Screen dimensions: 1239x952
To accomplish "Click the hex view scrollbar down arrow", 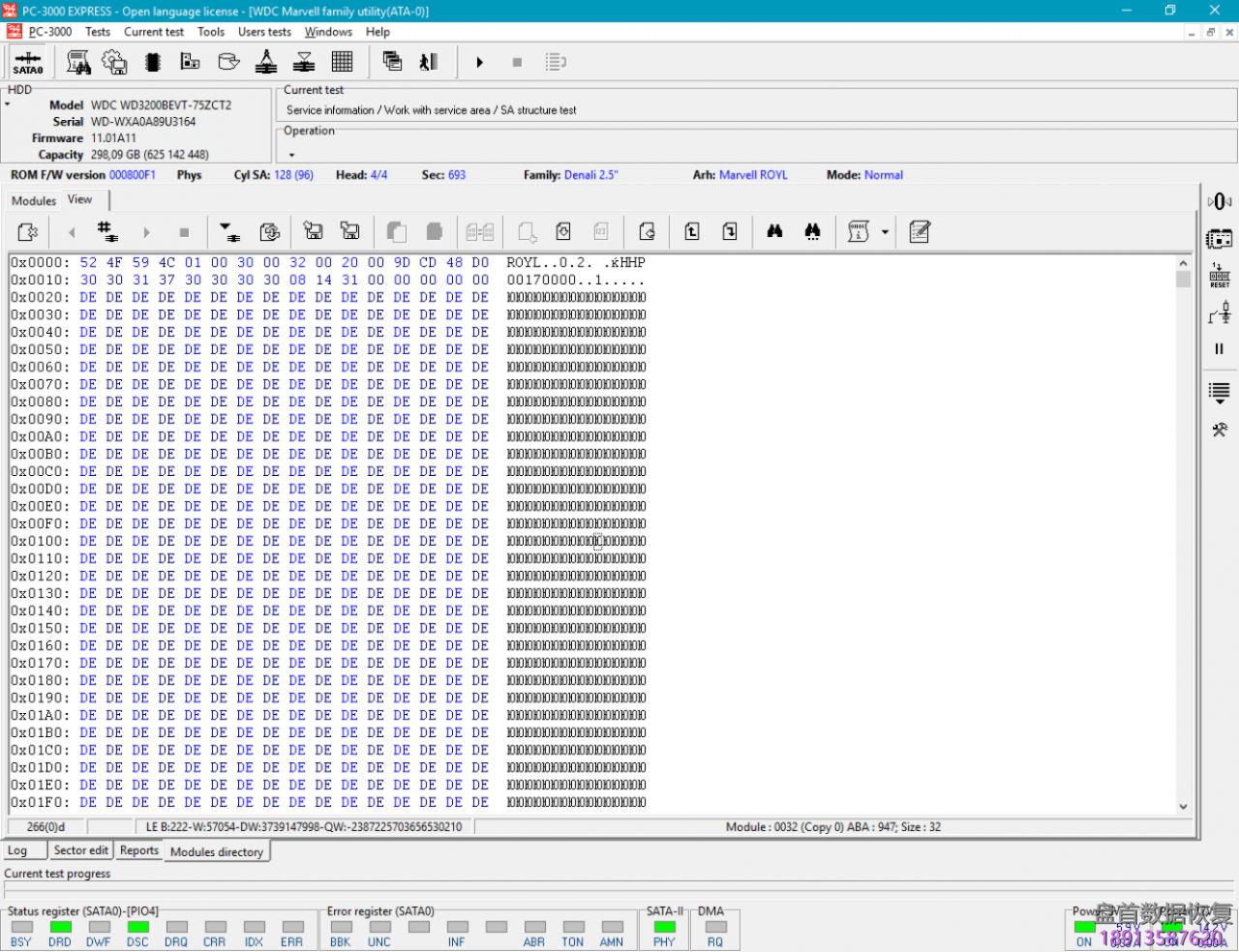I will tap(1183, 807).
